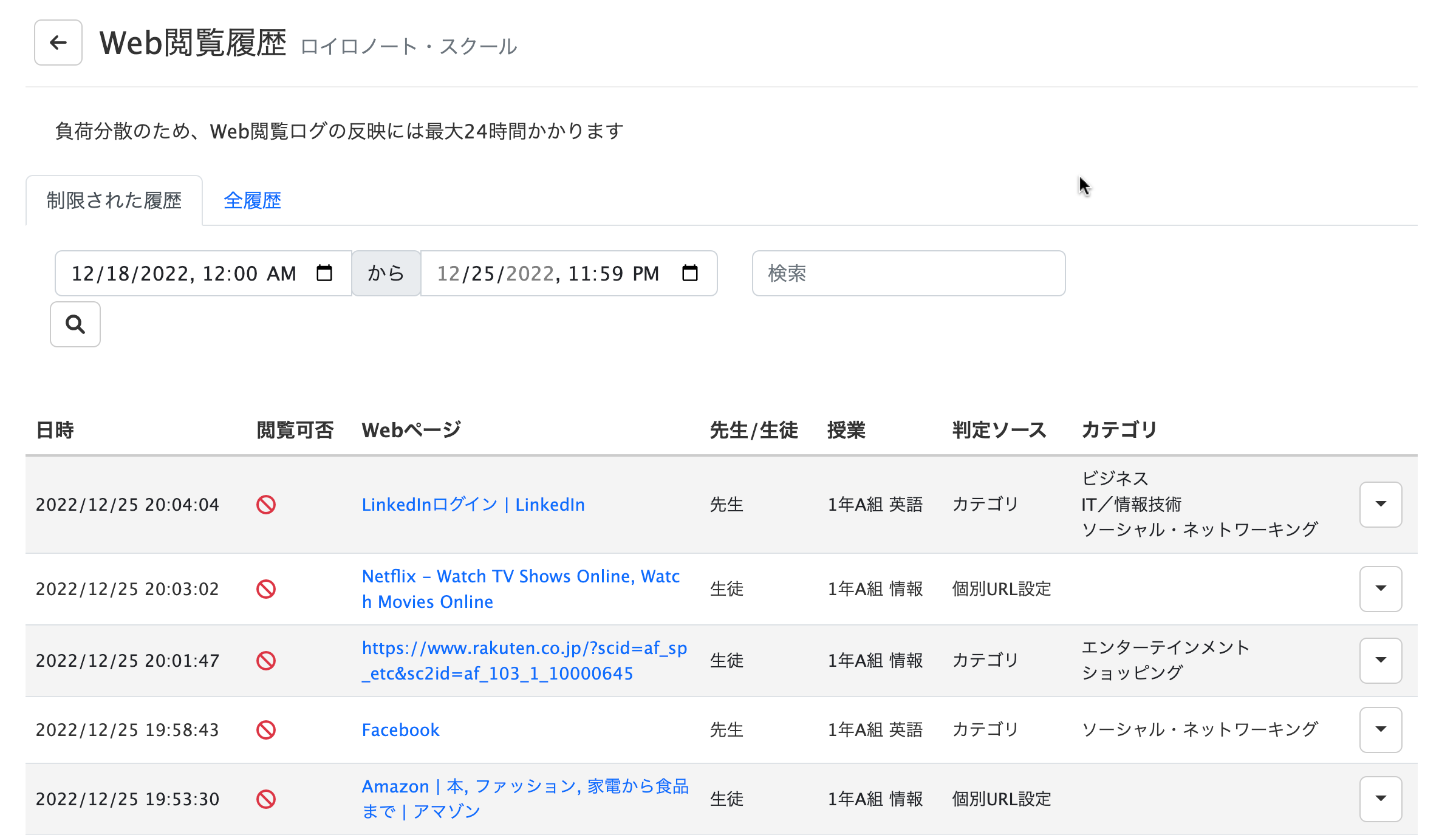This screenshot has height=835, width=1456.
Task: Click blocked icon in Amazon row
Action: tap(266, 799)
